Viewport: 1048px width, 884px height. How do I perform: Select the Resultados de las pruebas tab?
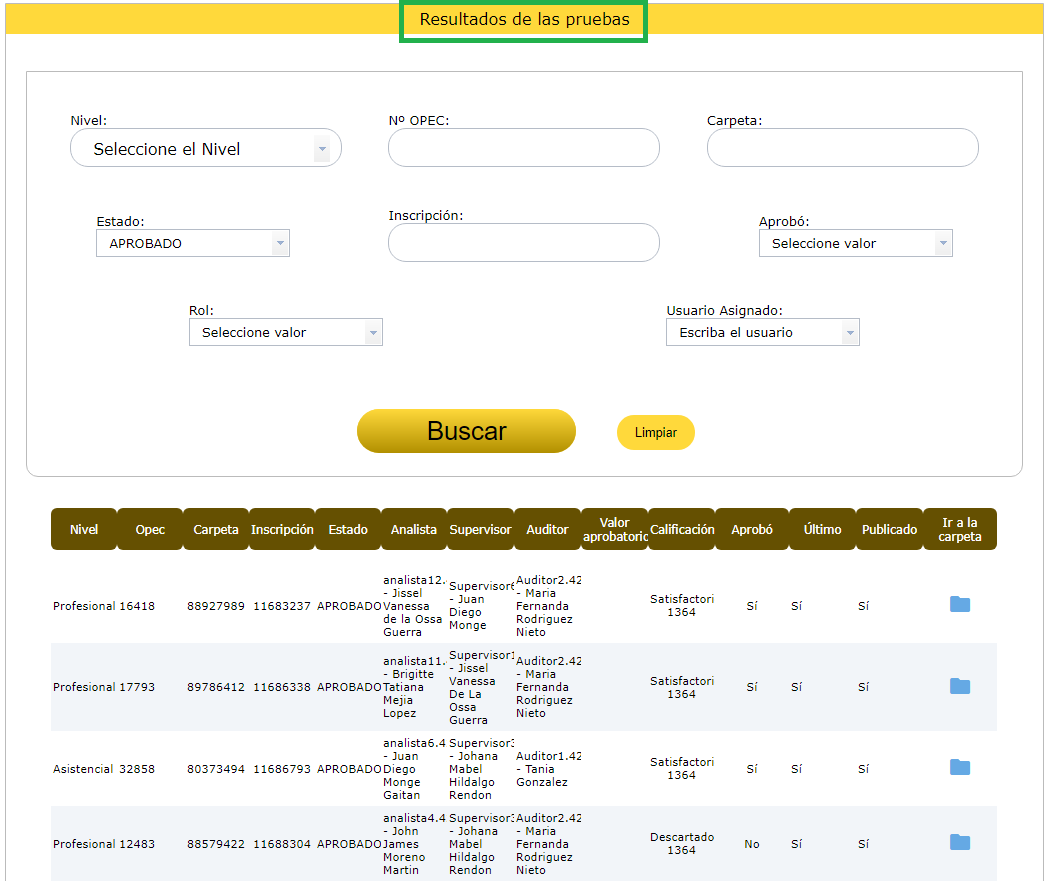(x=524, y=20)
